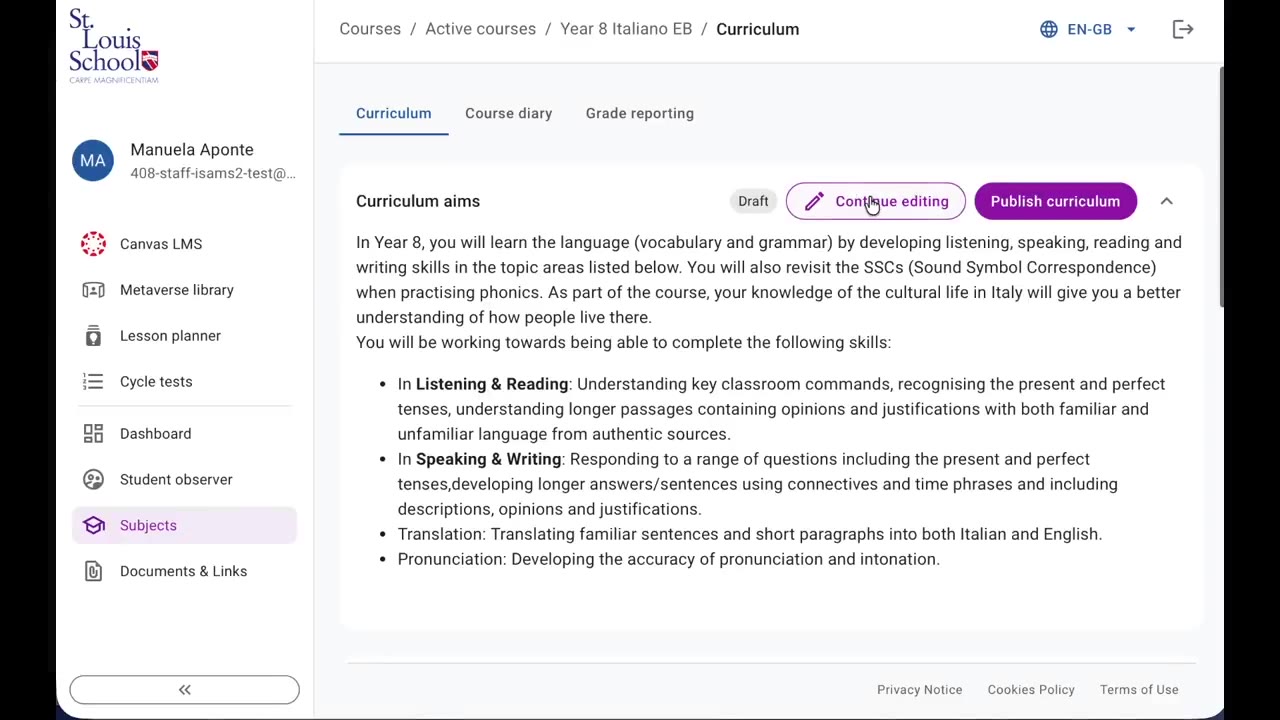Open the Metaverse library icon
Image resolution: width=1280 pixels, height=720 pixels.
93,290
